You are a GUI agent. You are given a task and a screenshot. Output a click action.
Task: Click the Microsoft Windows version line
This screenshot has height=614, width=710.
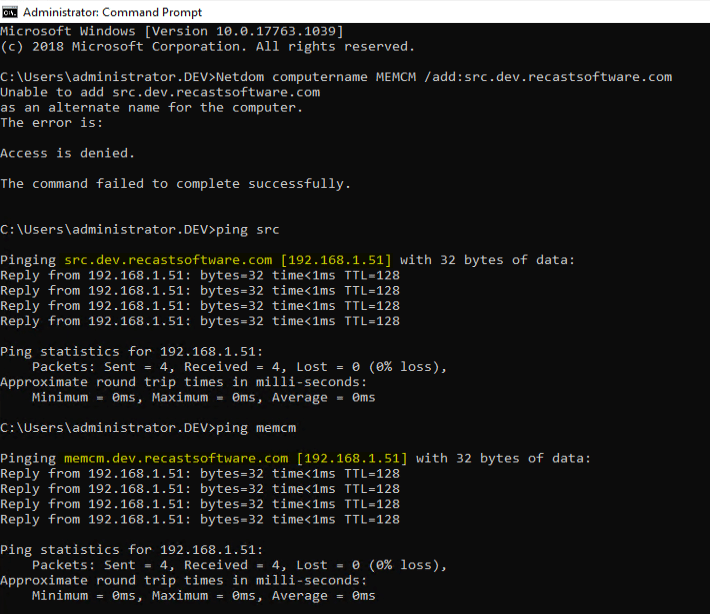(172, 31)
